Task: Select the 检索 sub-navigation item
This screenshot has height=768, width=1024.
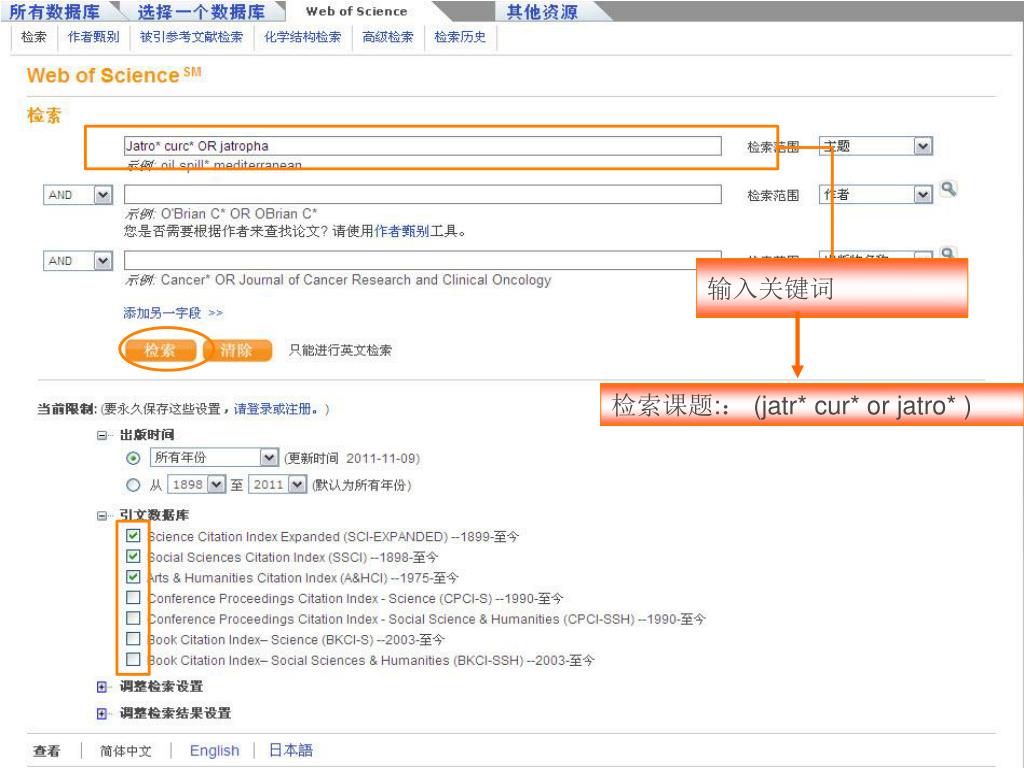Action: click(34, 37)
